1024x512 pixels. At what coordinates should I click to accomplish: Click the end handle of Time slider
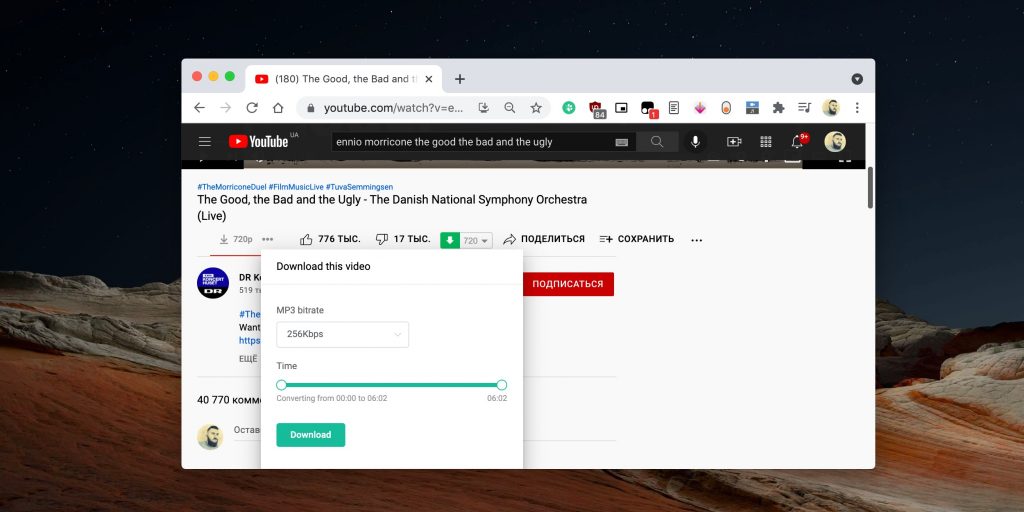pos(502,385)
